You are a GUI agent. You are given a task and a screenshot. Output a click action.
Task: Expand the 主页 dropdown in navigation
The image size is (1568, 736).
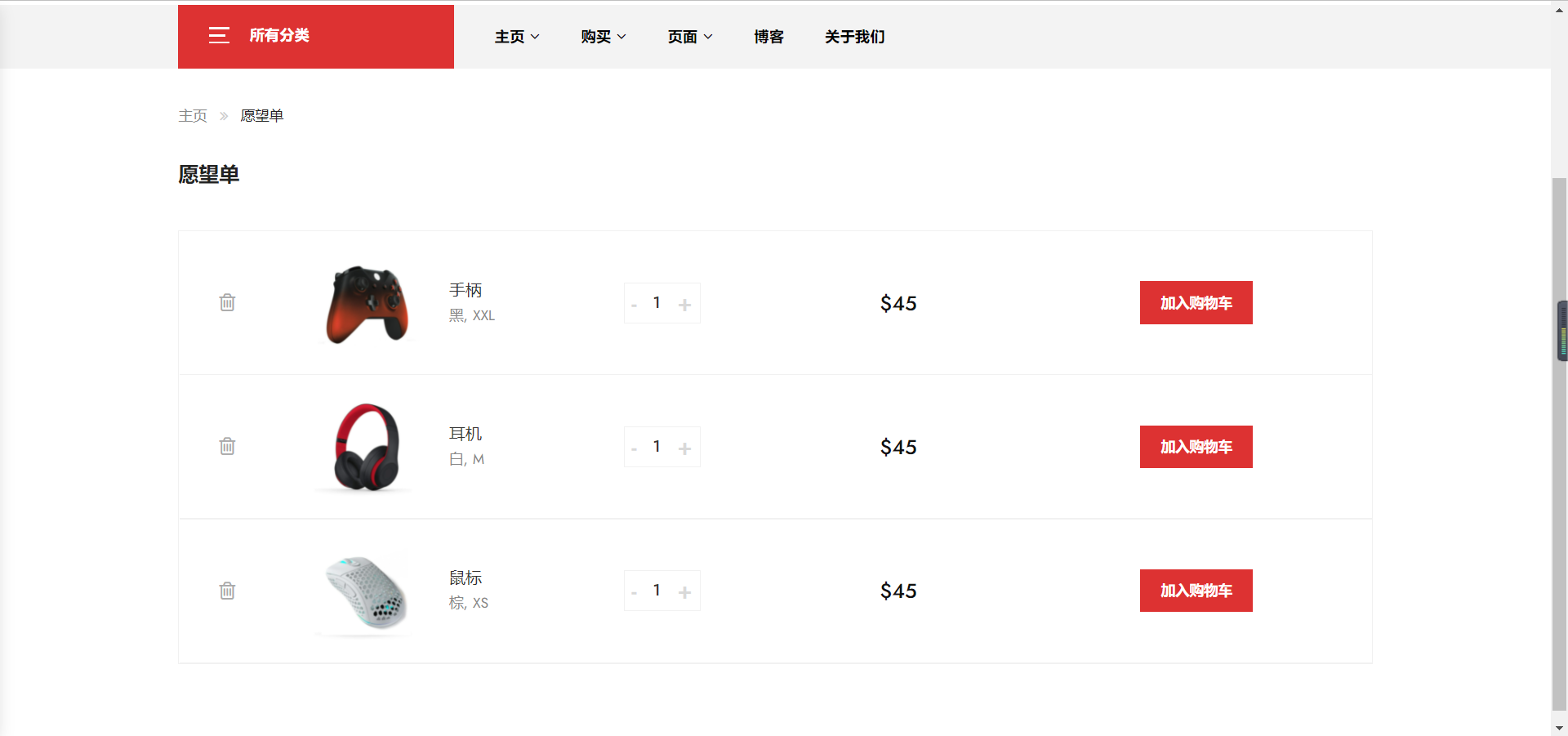[517, 37]
